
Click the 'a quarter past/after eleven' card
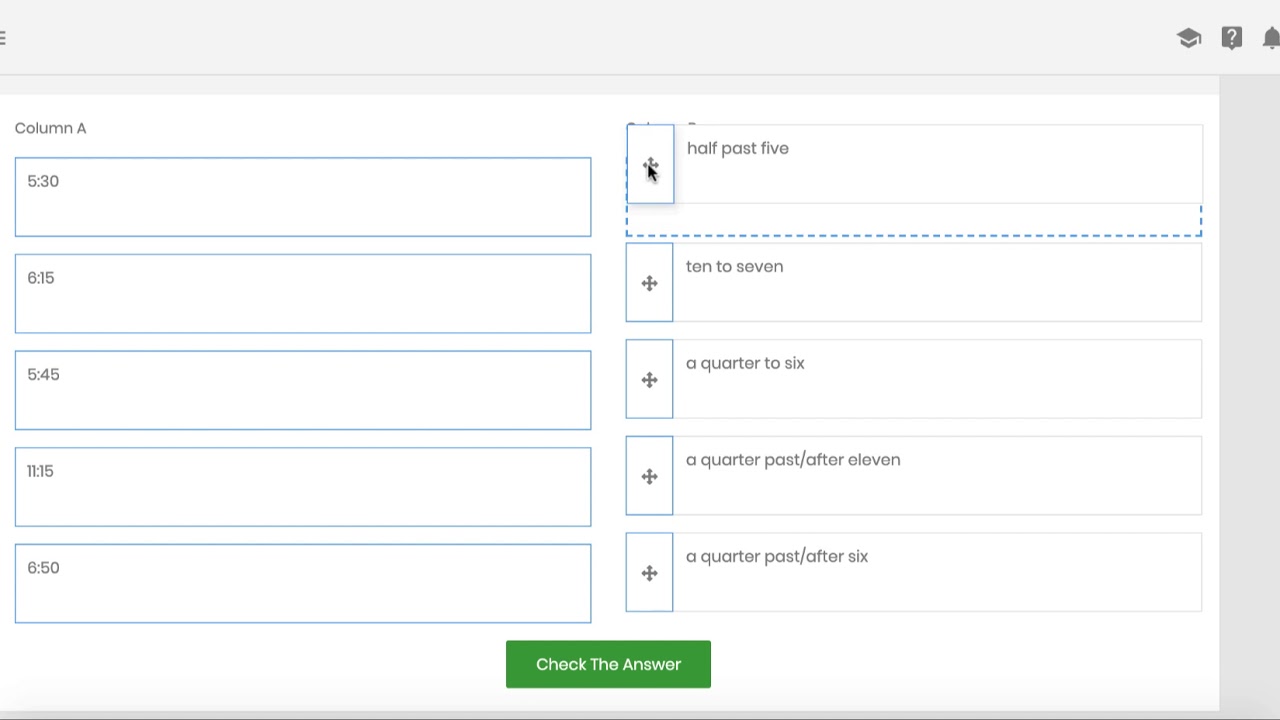pyautogui.click(x=936, y=477)
